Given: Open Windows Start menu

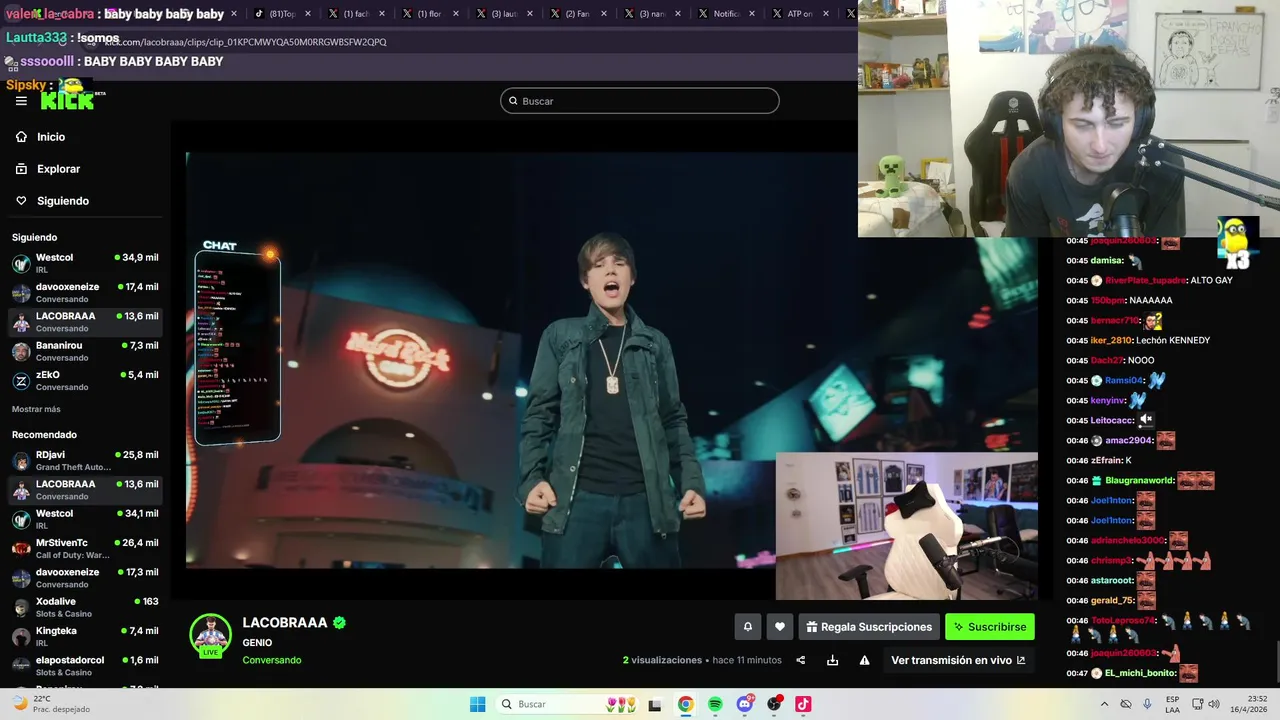Looking at the screenshot, I should tap(478, 704).
